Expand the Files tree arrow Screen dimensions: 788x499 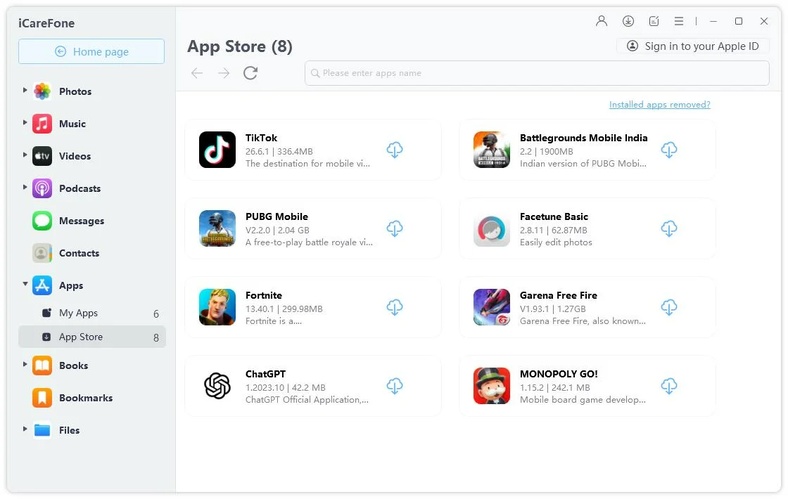pos(25,430)
